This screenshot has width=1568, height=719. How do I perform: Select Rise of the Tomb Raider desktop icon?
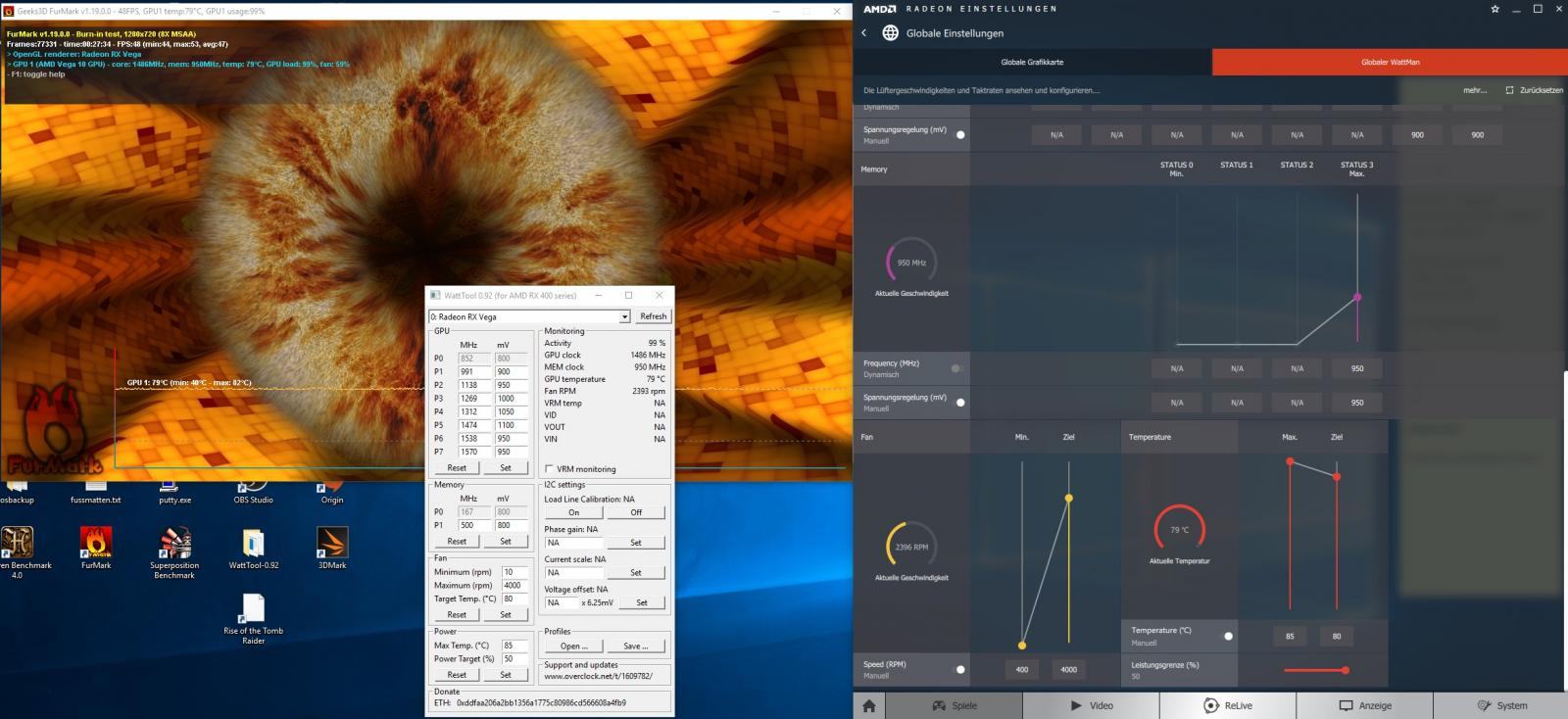coord(254,619)
